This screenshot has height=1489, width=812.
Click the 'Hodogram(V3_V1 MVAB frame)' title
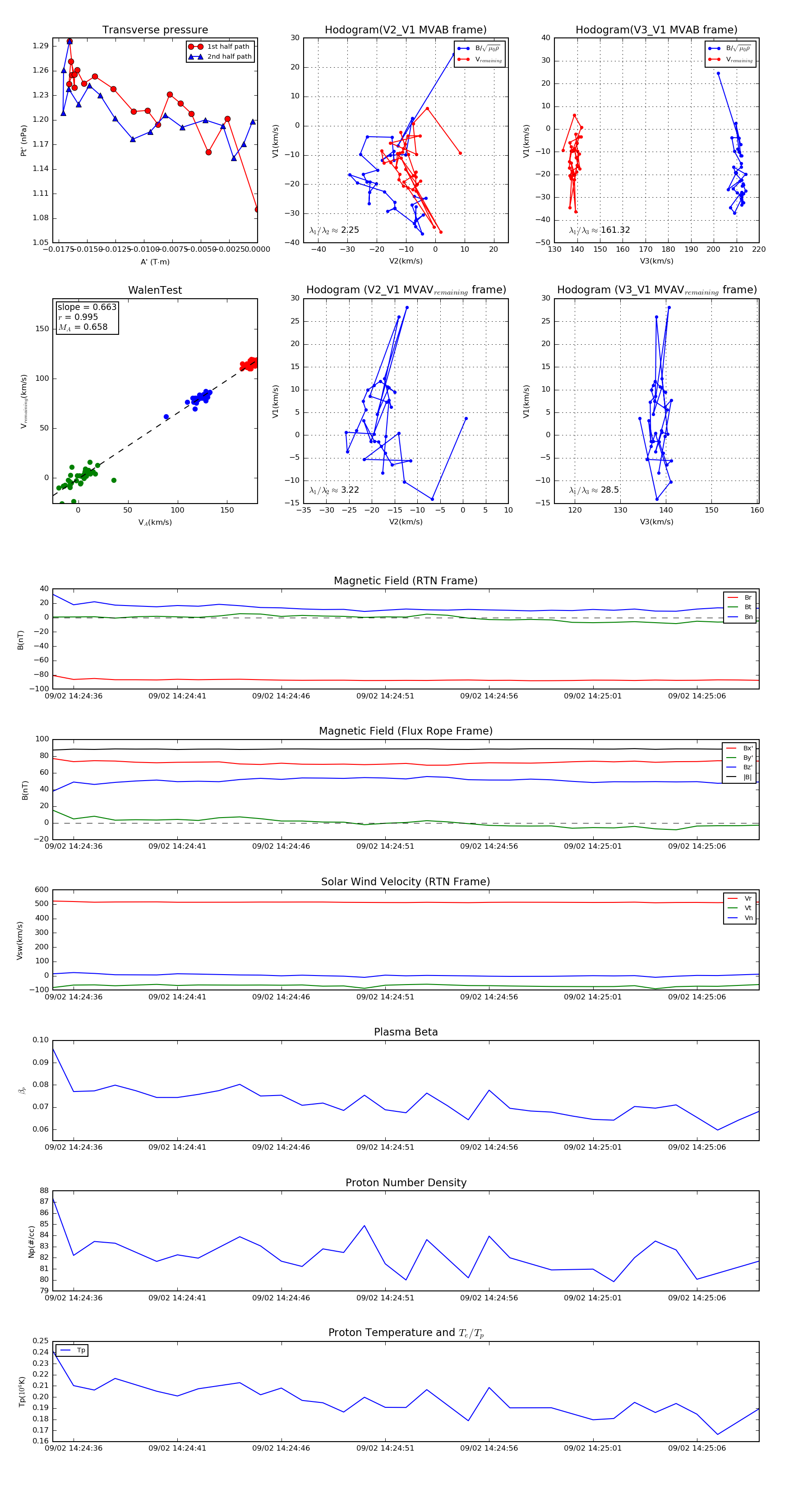coord(656,29)
